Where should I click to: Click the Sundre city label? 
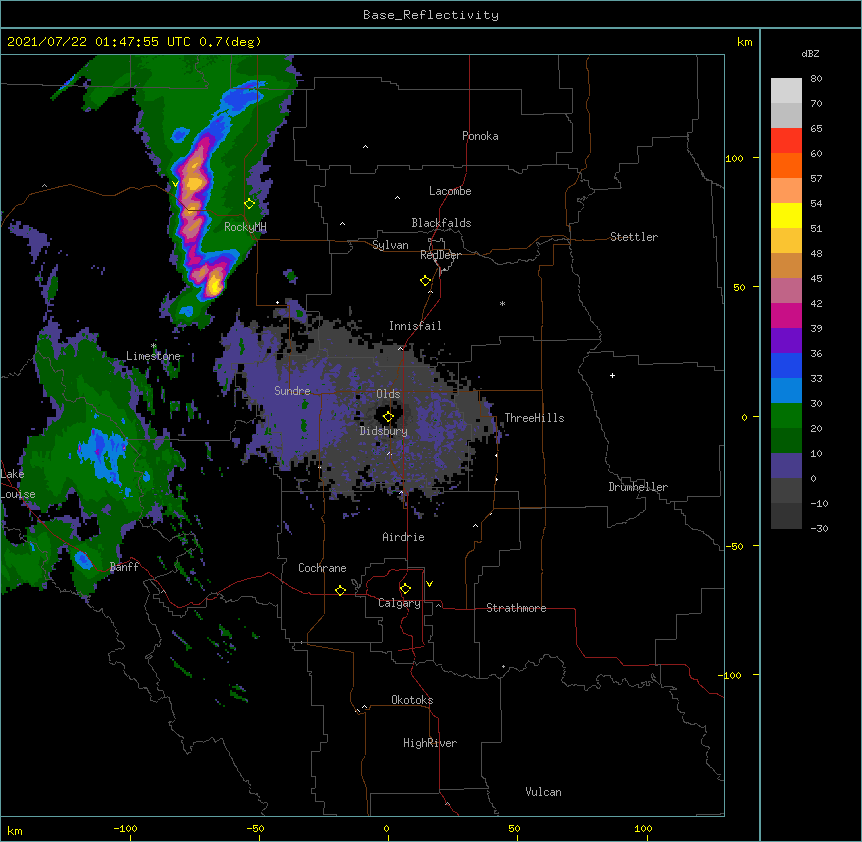tap(292, 391)
